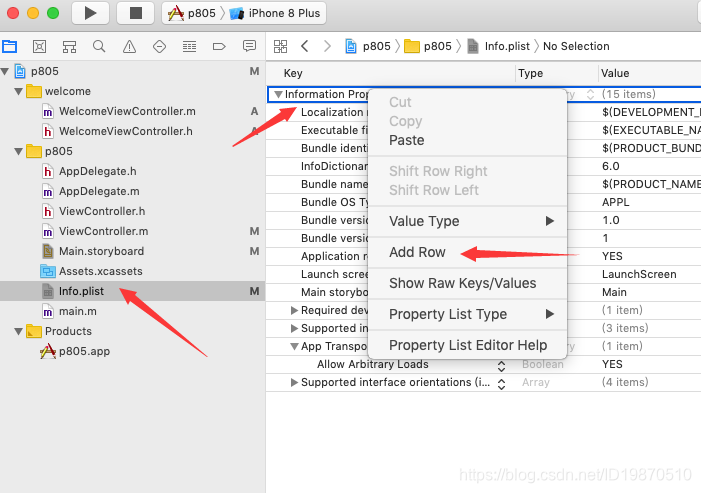Collapse the p805 project root
Screen dimensions: 701x493
point(5,72)
